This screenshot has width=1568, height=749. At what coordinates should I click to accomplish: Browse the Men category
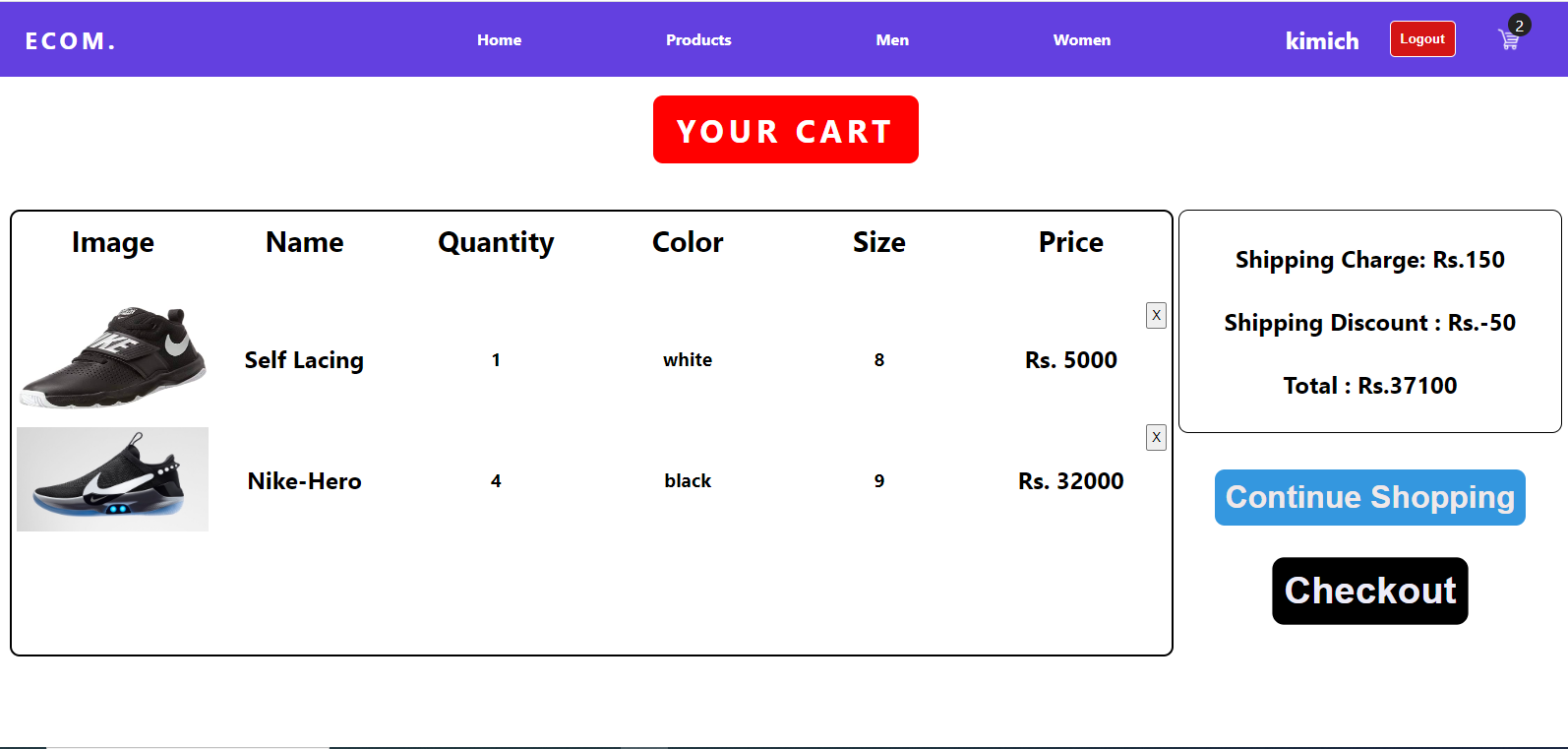pos(892,40)
